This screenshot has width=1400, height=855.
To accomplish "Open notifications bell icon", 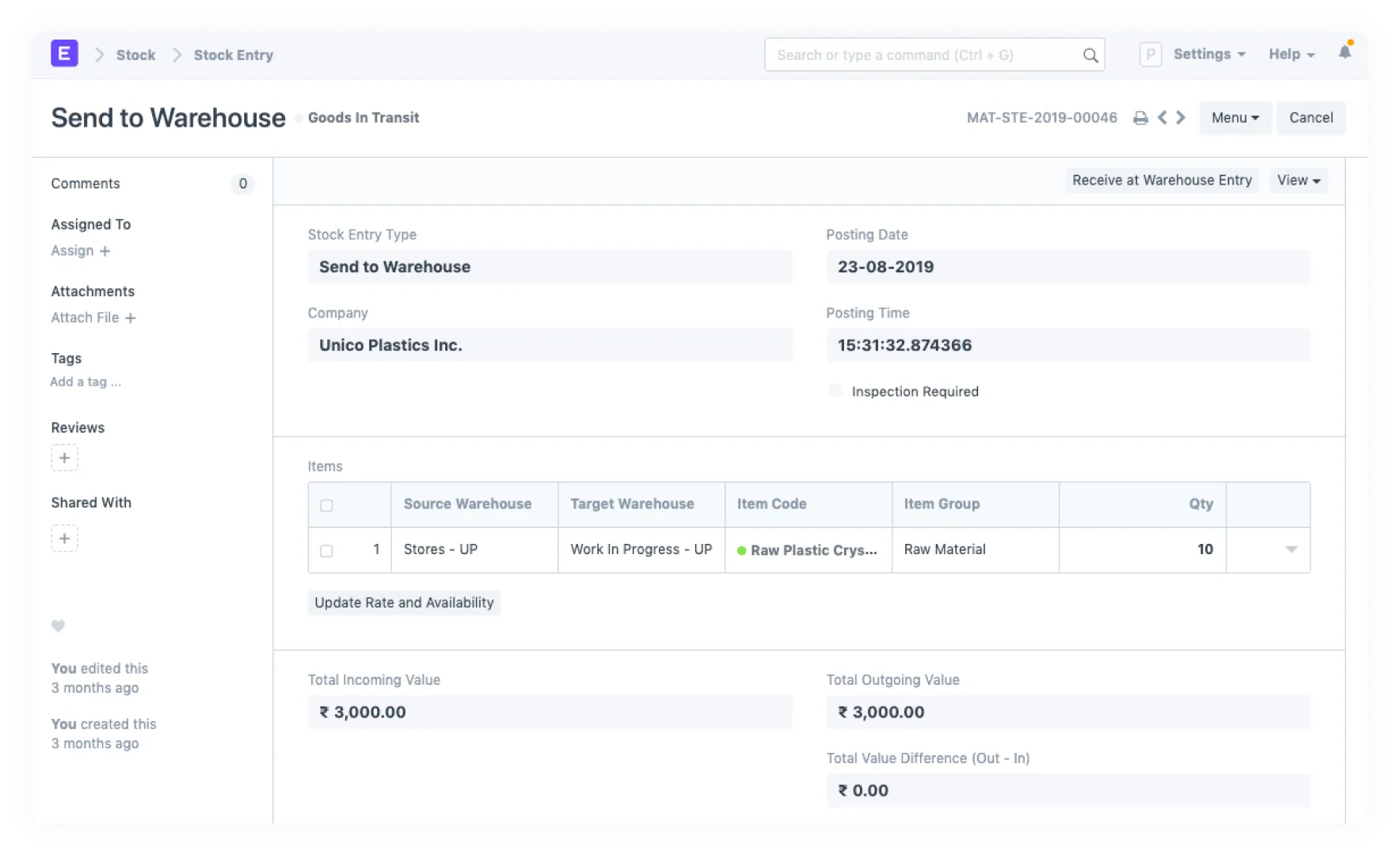I will point(1345,53).
